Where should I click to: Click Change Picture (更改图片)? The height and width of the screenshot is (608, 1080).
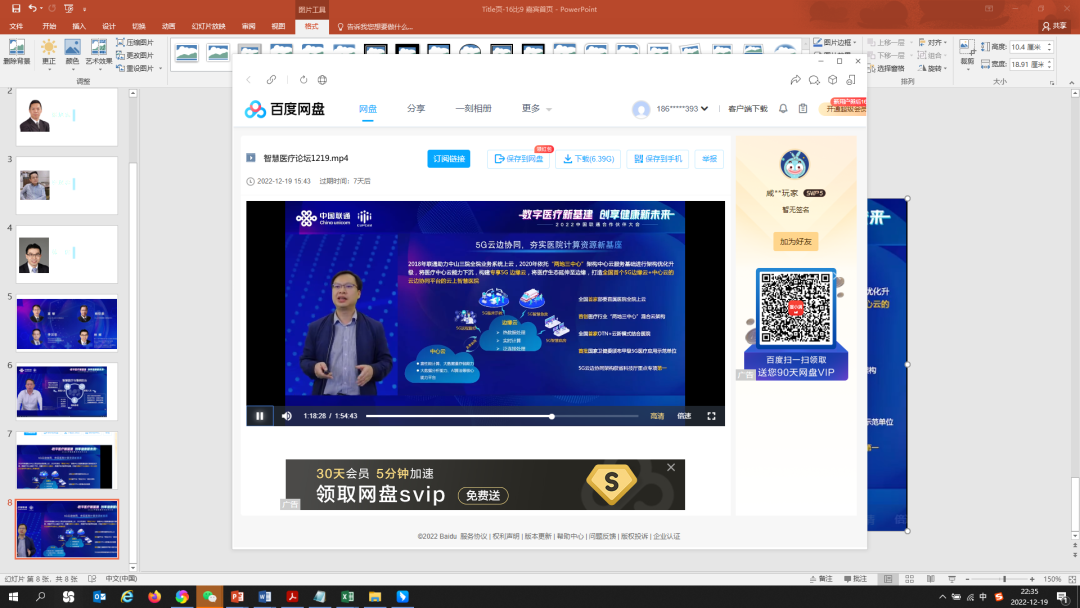135,55
